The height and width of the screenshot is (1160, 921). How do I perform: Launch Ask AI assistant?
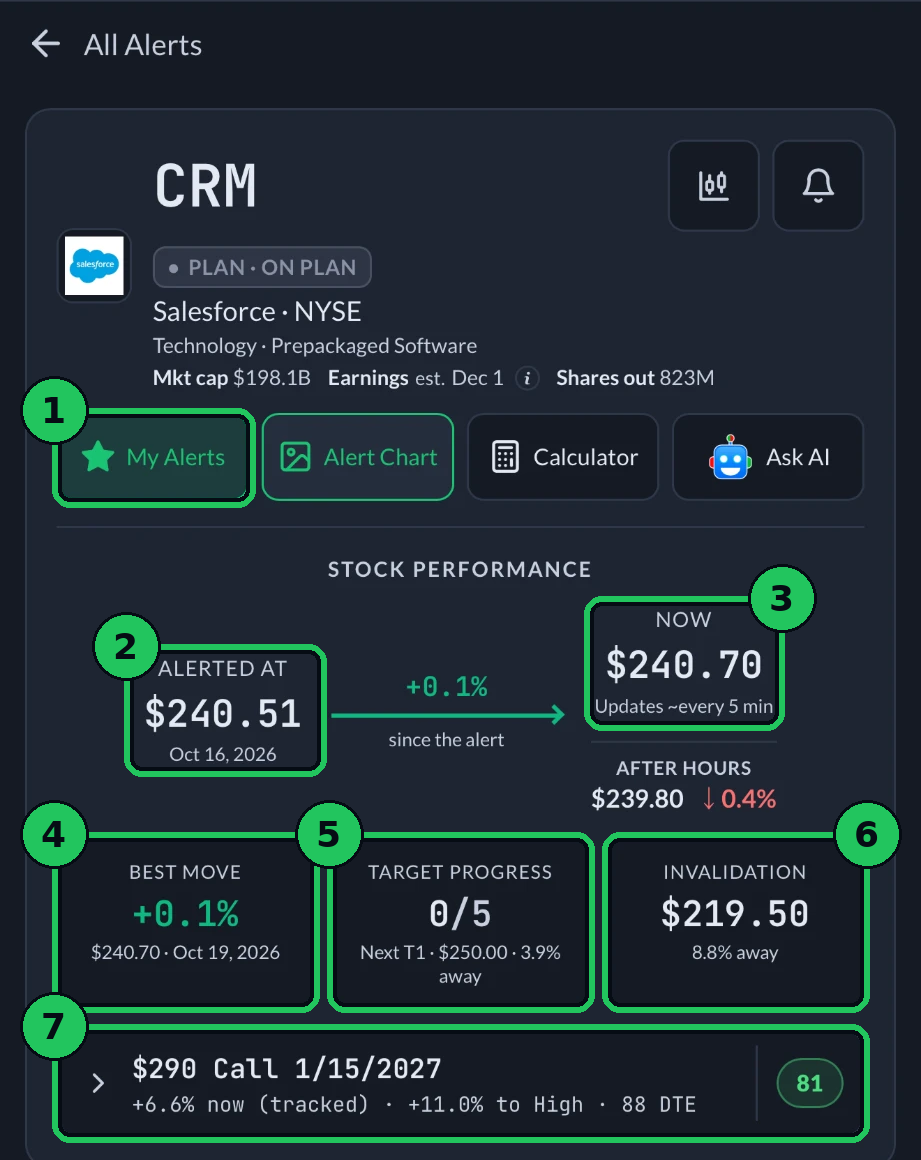point(768,457)
